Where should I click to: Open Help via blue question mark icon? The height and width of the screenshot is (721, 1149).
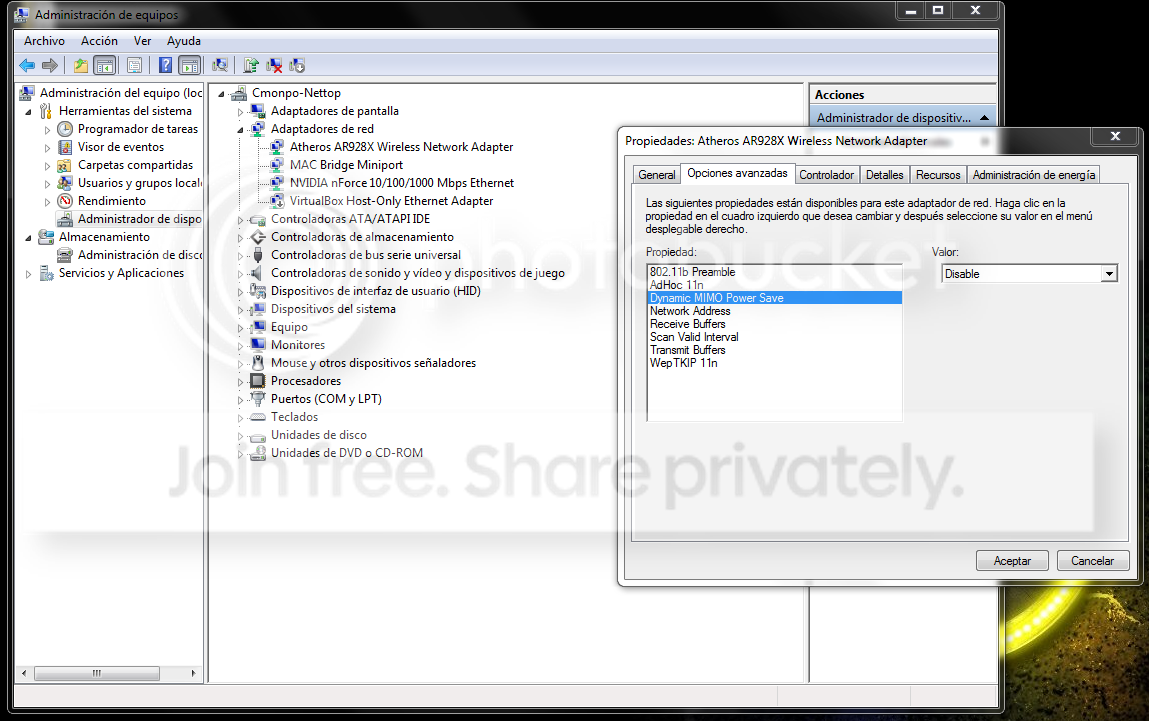click(165, 66)
